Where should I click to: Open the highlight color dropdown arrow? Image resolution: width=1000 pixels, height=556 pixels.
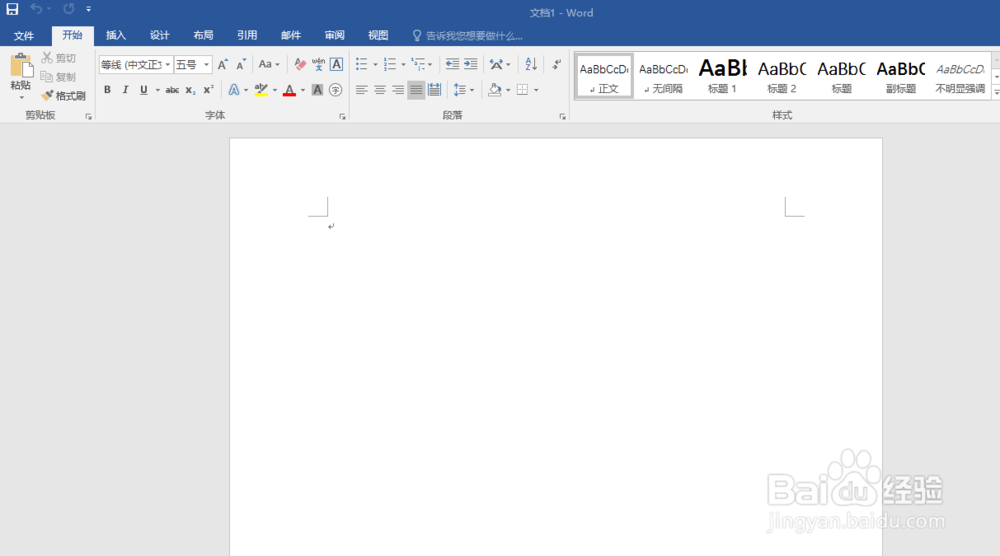coord(275,90)
